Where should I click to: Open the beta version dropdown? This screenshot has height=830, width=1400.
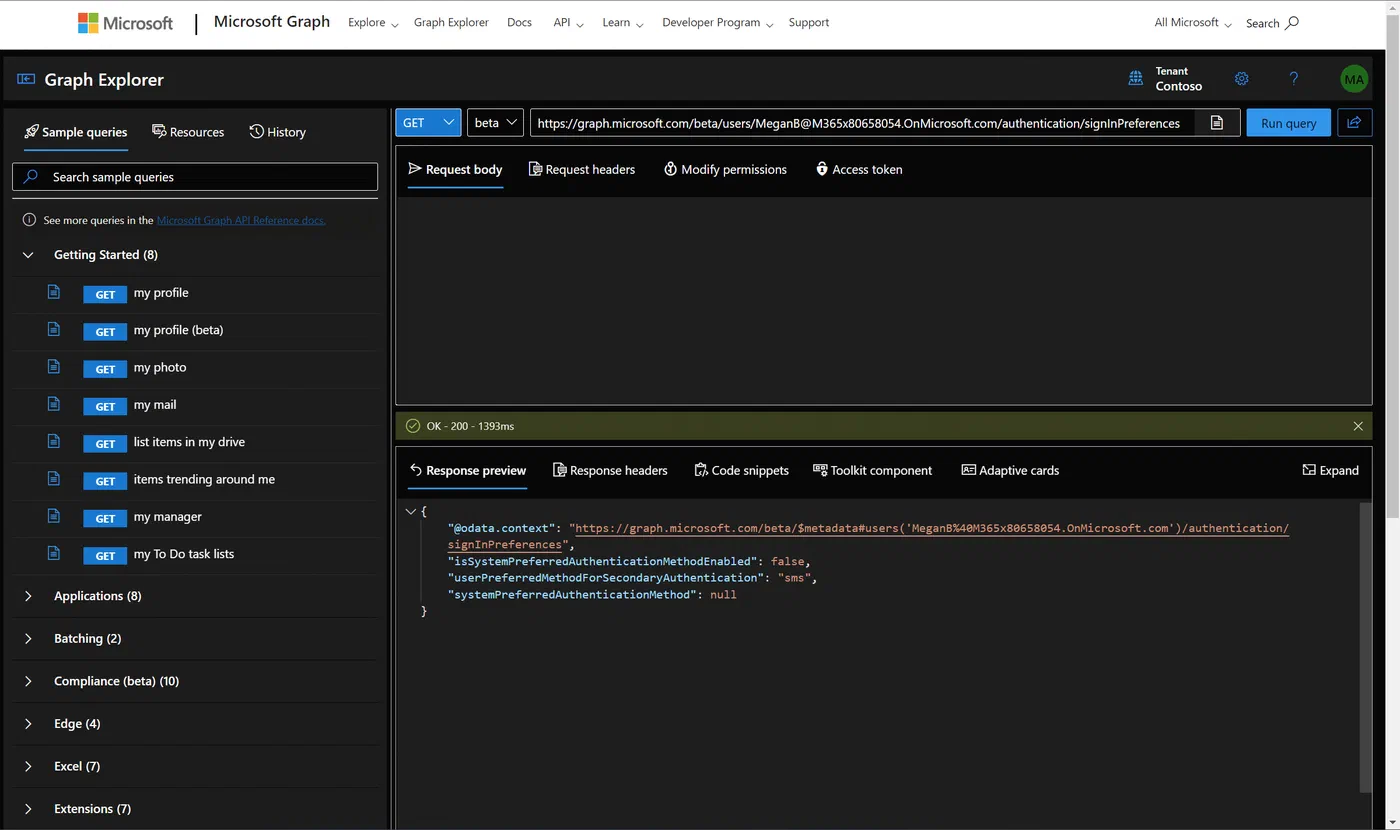(495, 122)
